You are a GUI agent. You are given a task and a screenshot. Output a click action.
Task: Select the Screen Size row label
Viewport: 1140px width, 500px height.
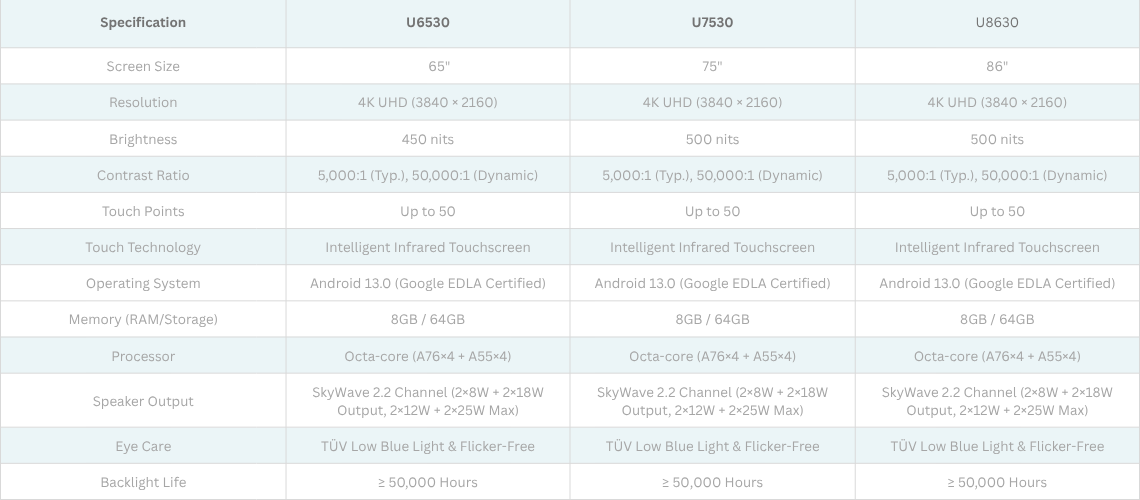143,66
